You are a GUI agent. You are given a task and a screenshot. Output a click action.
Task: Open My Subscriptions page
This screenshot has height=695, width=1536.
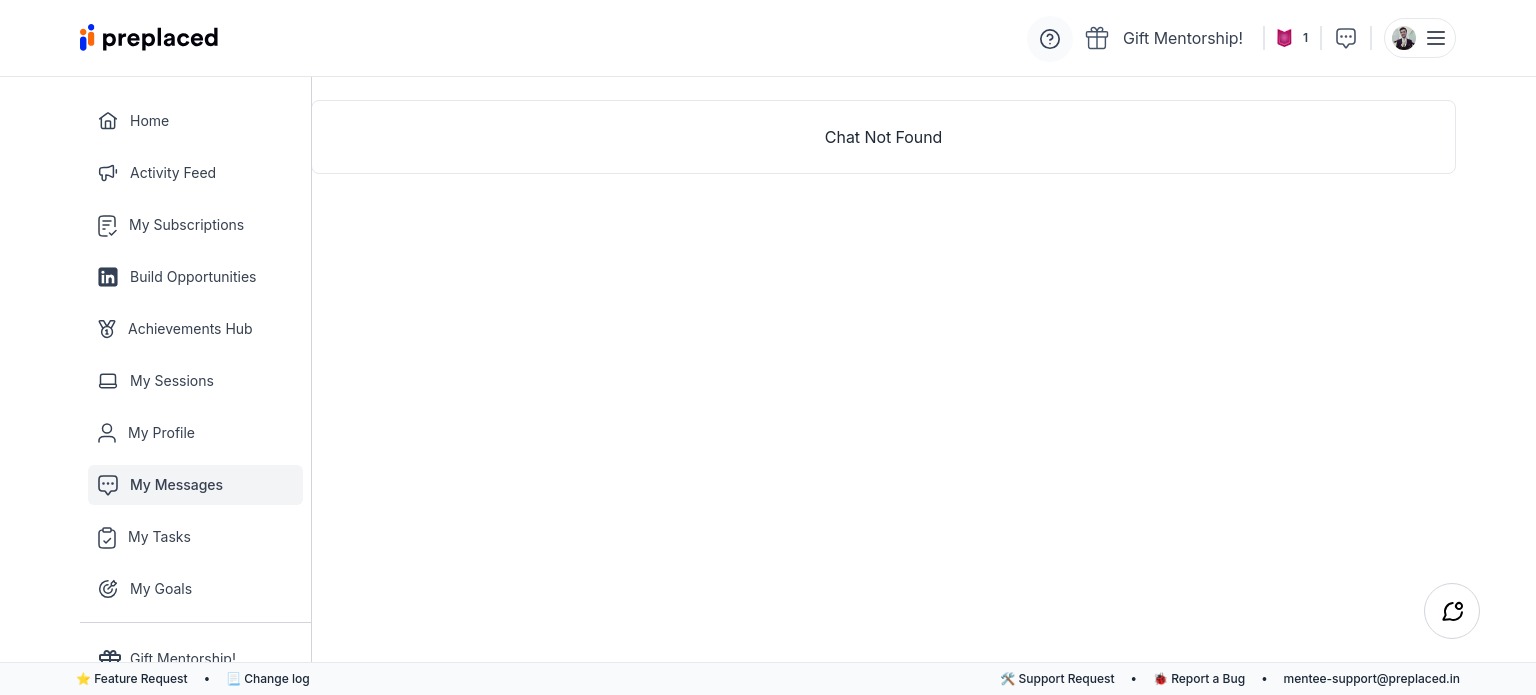click(186, 225)
